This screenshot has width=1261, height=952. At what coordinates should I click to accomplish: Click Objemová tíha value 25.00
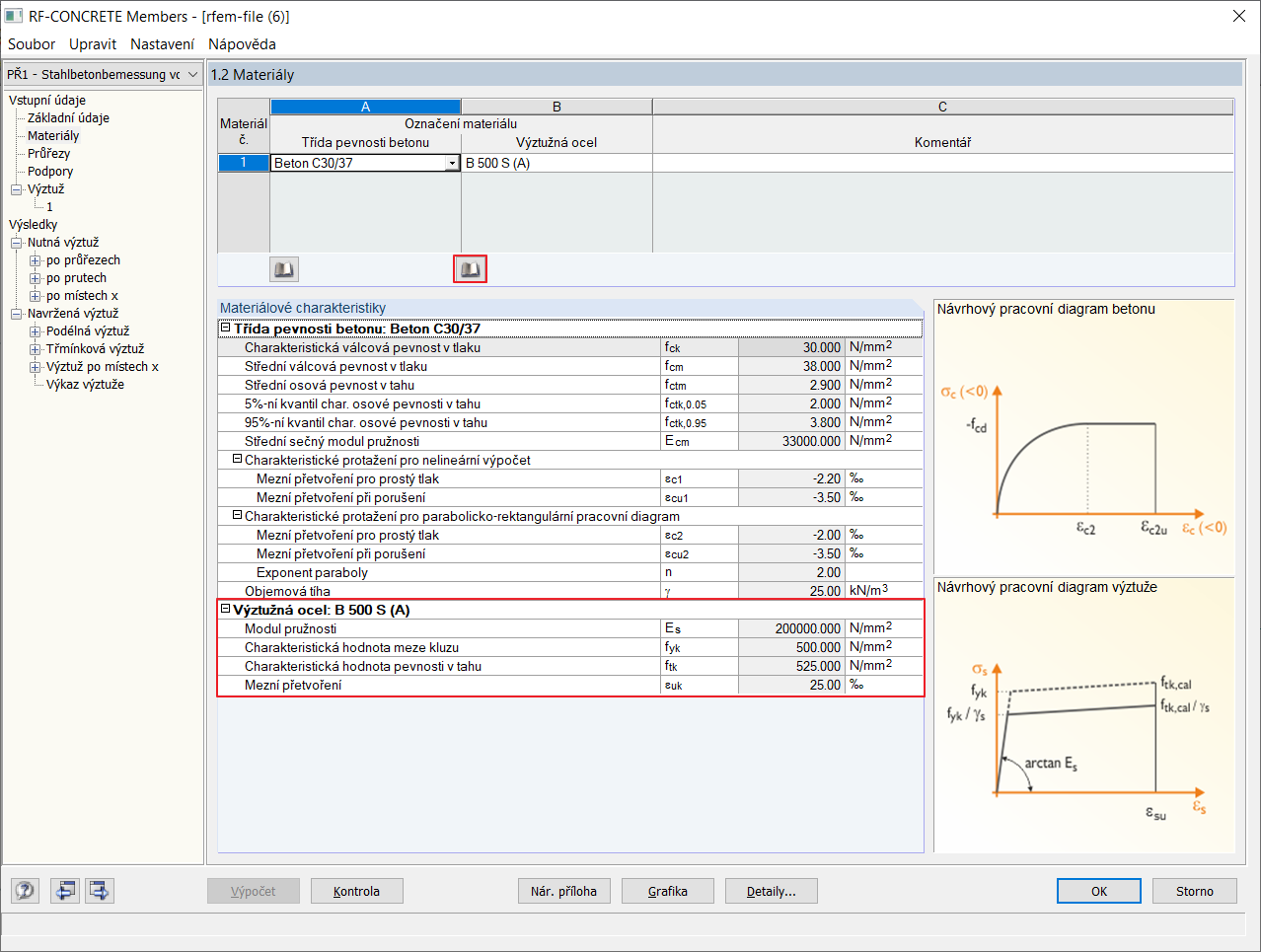[x=791, y=591]
